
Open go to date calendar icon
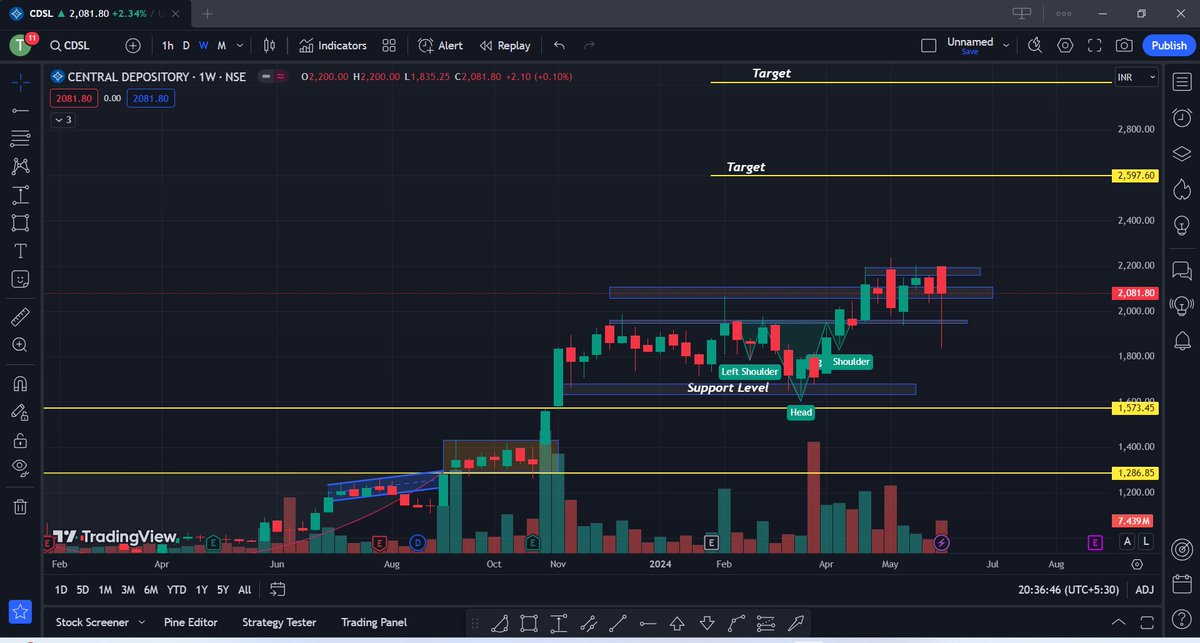pyautogui.click(x=277, y=589)
